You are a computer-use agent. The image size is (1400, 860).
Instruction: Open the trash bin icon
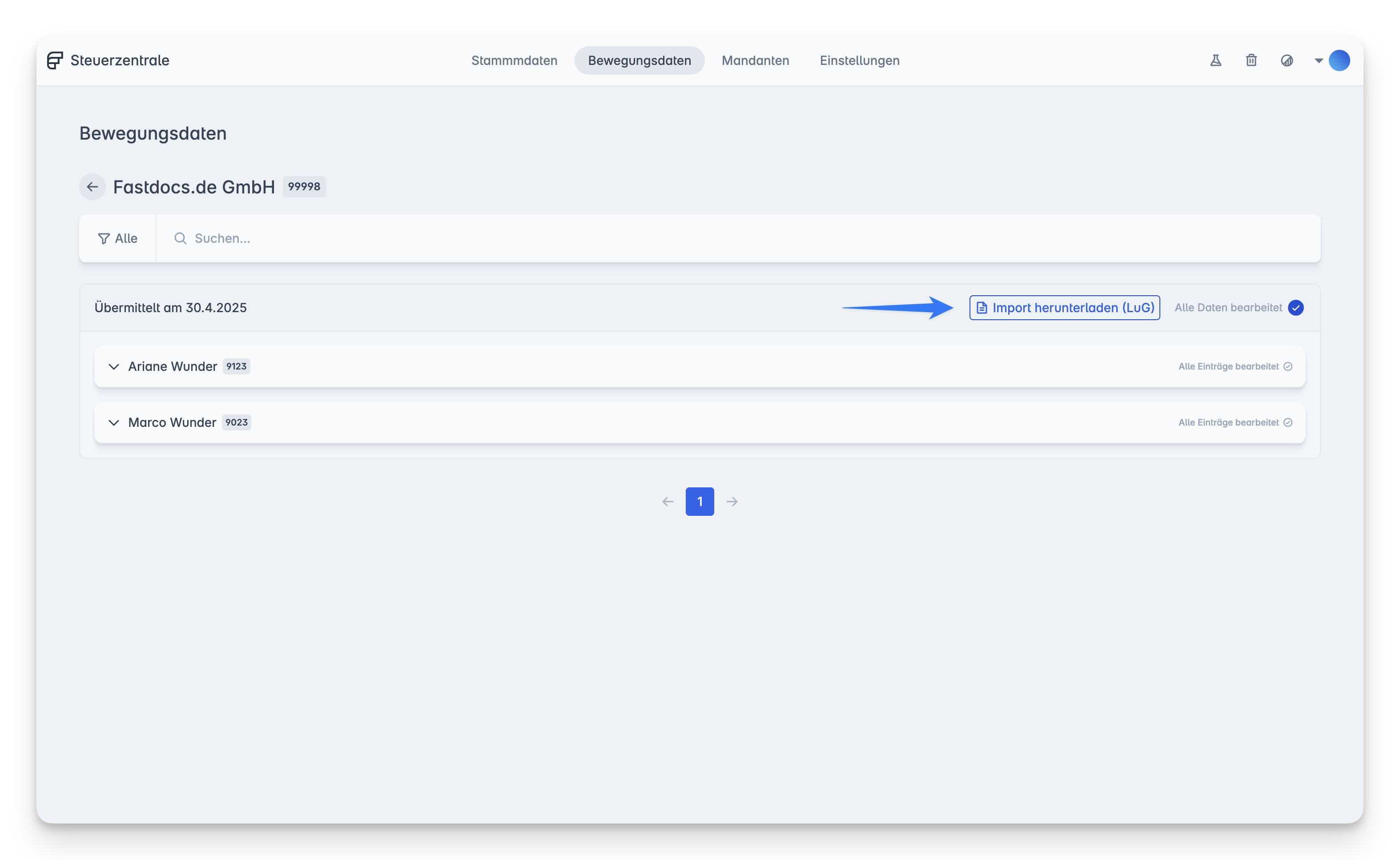coord(1251,60)
